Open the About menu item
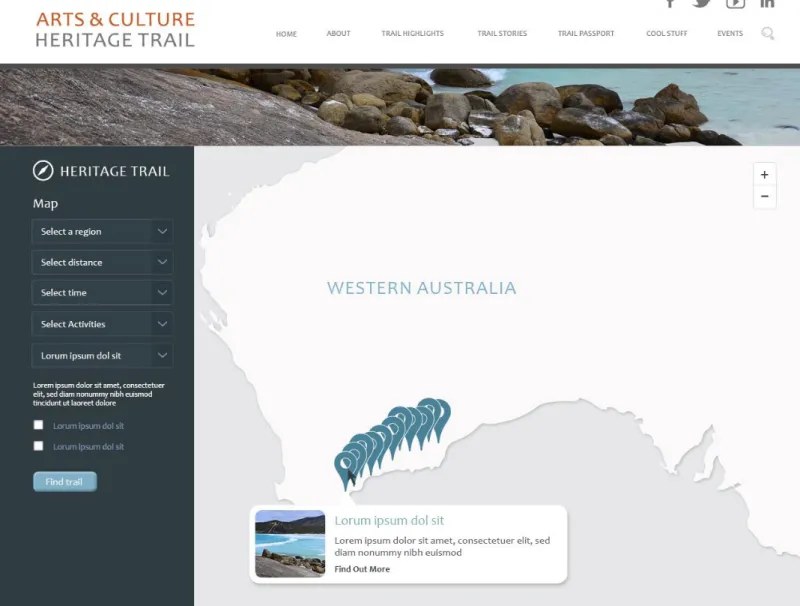 click(338, 33)
